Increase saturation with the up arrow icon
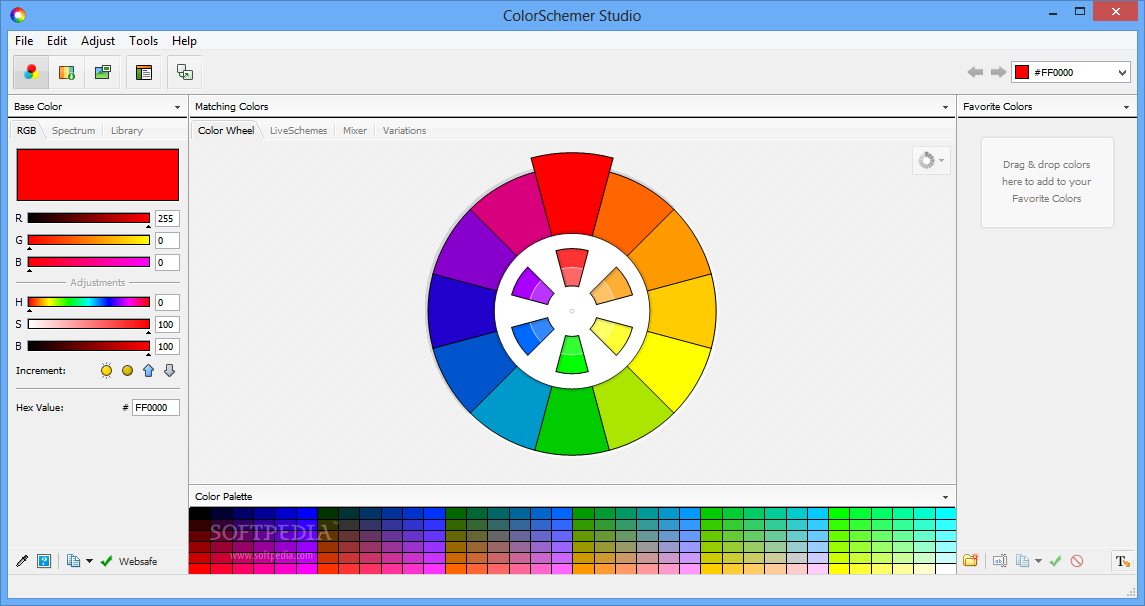This screenshot has width=1145, height=606. pyautogui.click(x=148, y=370)
